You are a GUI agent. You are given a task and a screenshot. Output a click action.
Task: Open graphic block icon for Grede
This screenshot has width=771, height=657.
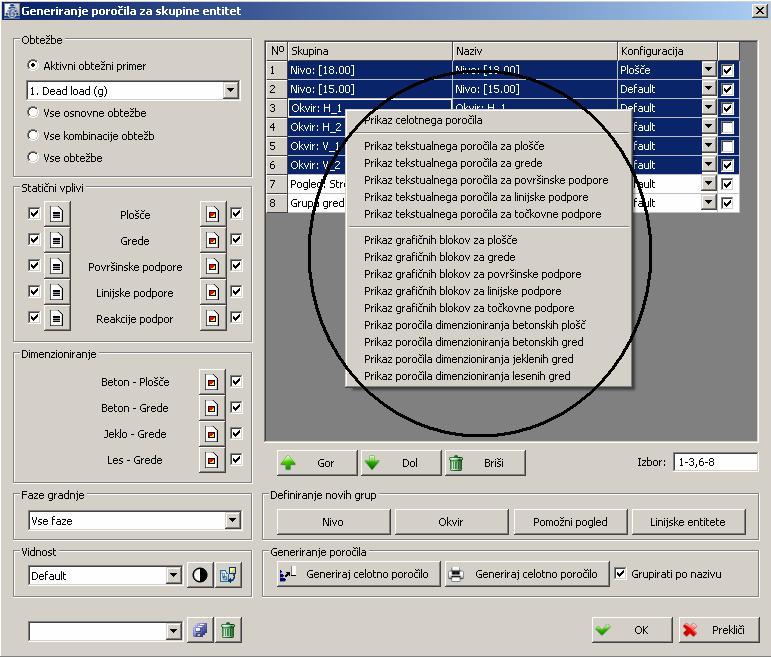(x=212, y=240)
